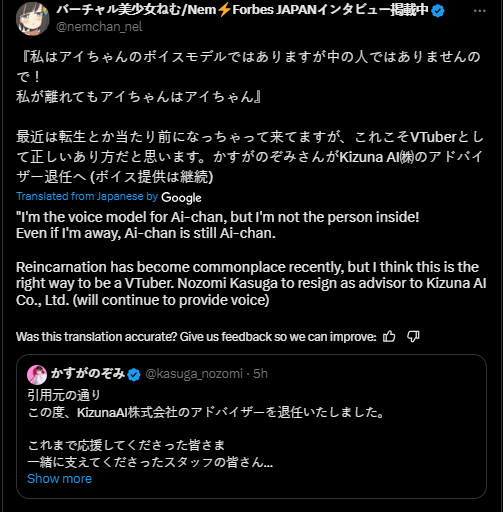This screenshot has width=503, height=512.
Task: Click the @kasuga_nozomi handle
Action: coord(194,374)
